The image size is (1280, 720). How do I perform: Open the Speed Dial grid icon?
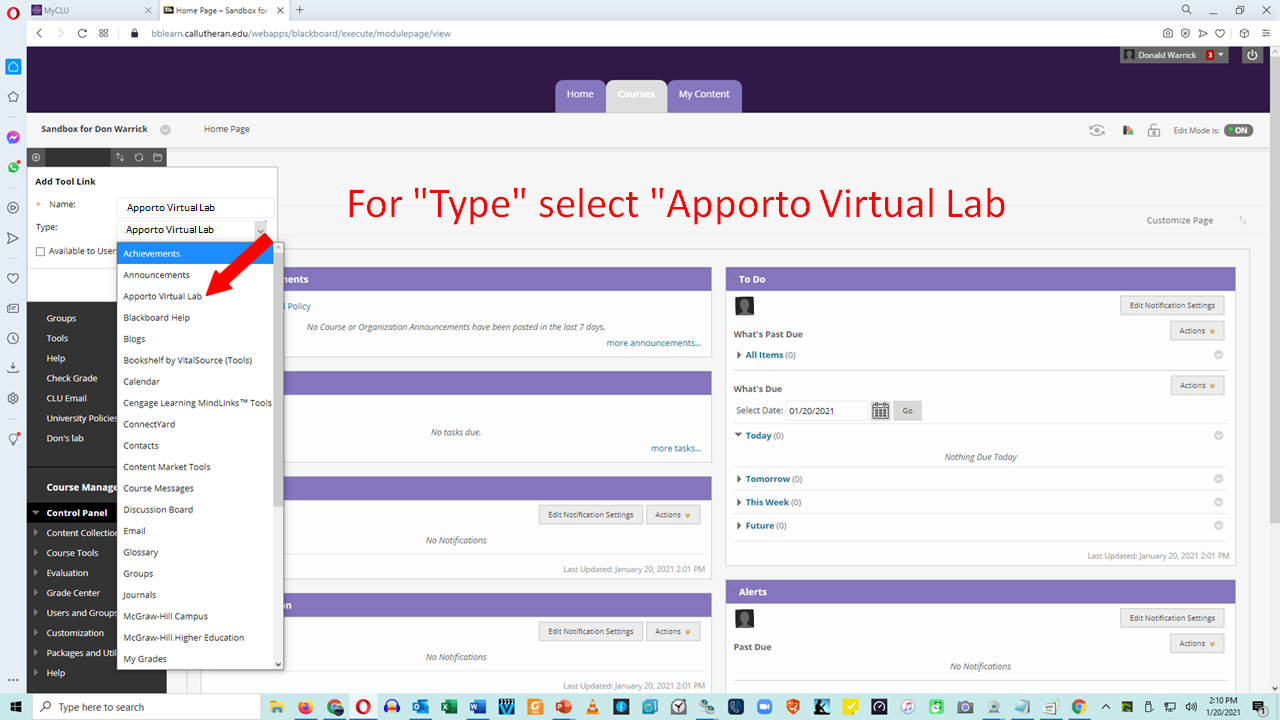[x=104, y=33]
